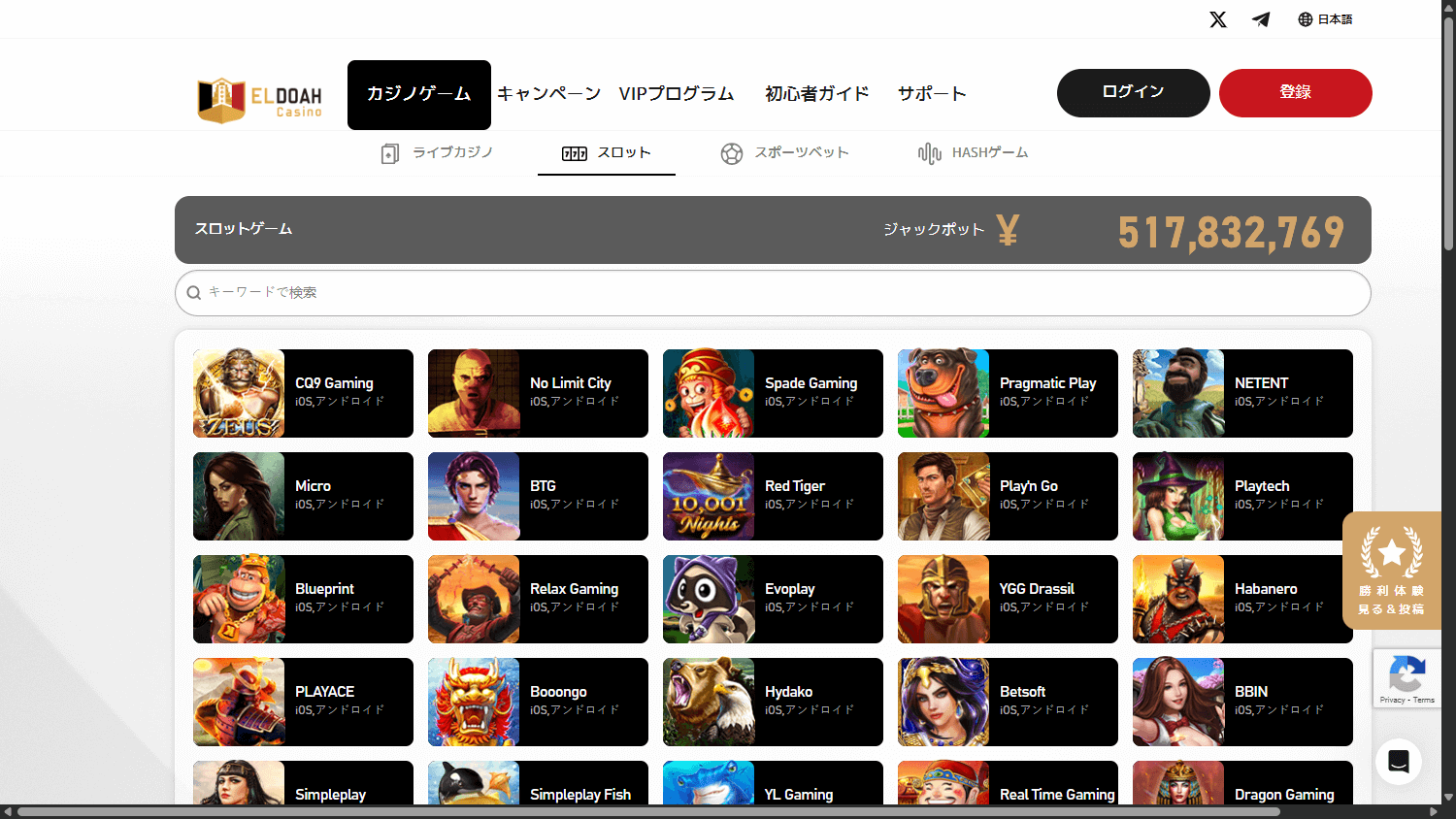This screenshot has width=1456, height=819.
Task: Click the ログイン button
Action: click(x=1133, y=92)
